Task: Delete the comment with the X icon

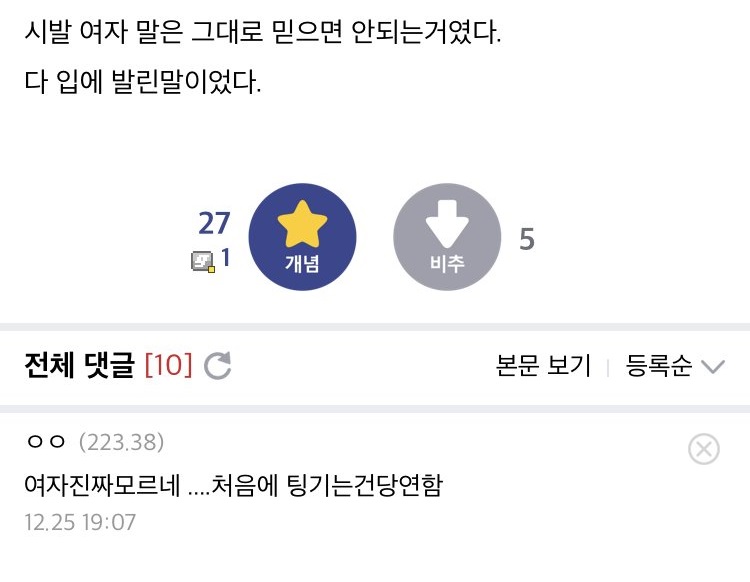Action: 704,450
